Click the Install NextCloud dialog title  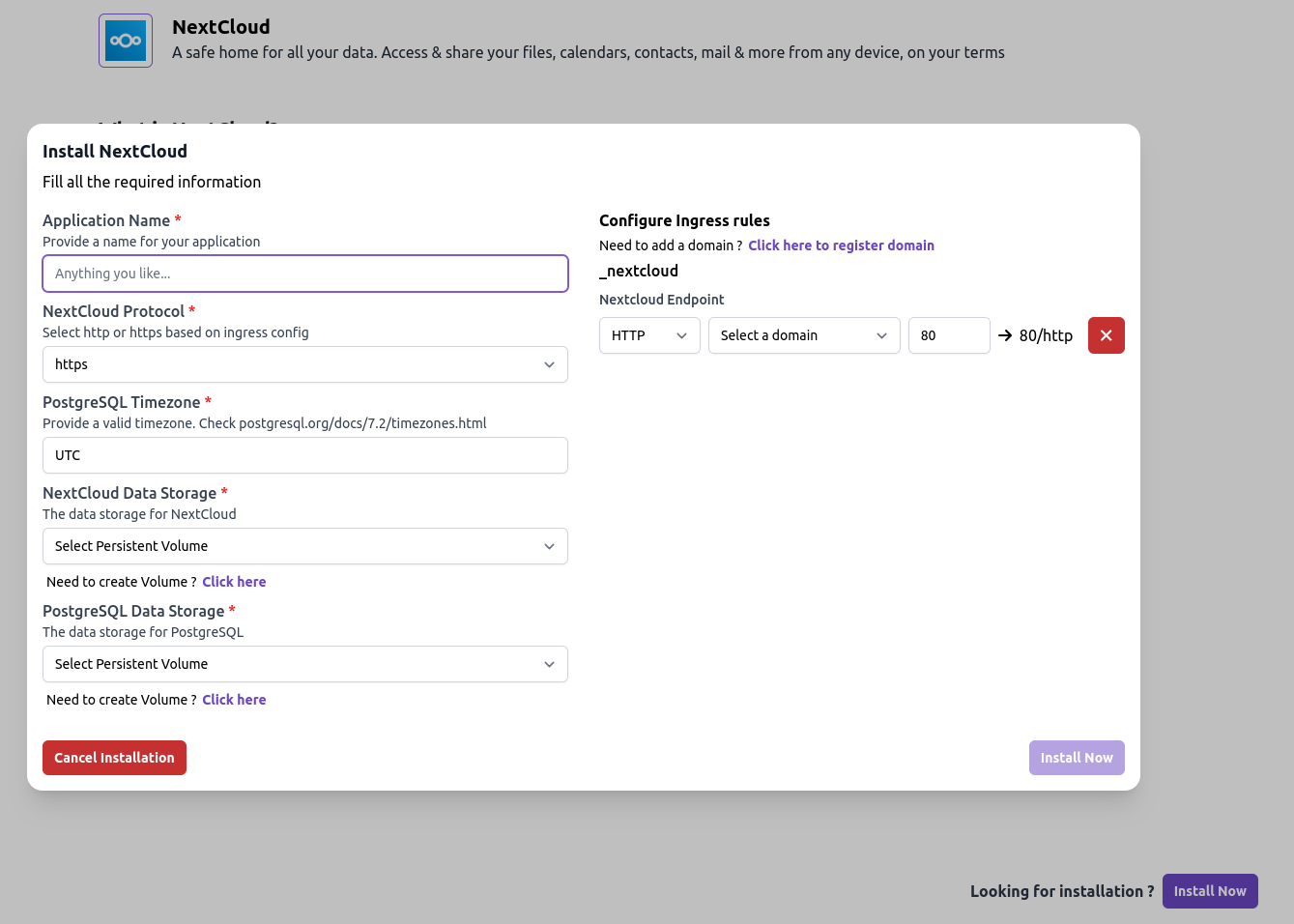(115, 151)
